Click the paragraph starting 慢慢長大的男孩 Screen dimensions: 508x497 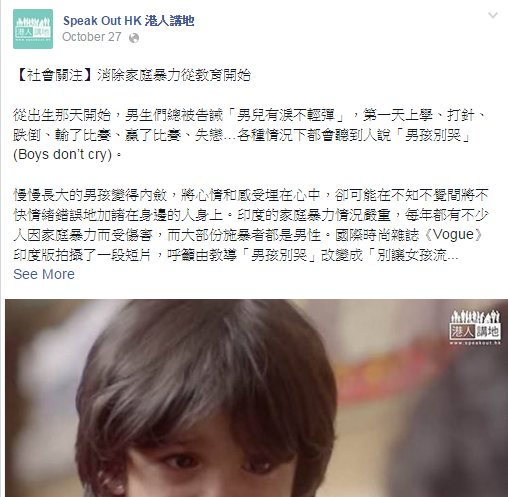[251, 225]
